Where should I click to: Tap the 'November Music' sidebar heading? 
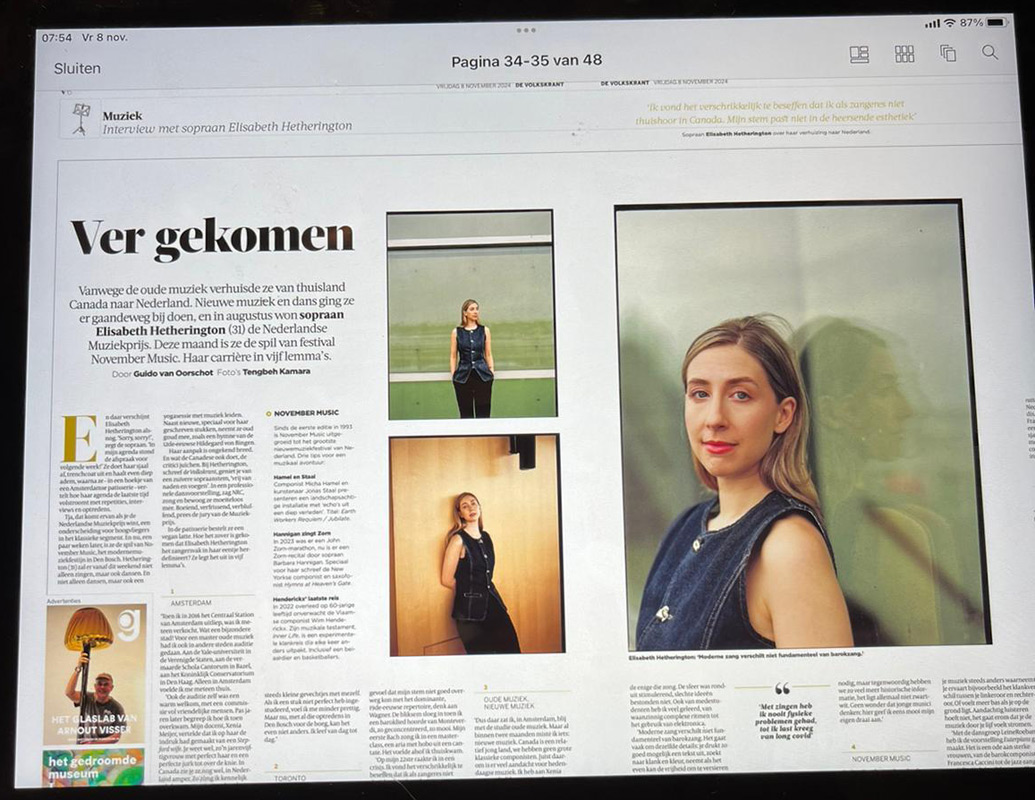click(305, 412)
